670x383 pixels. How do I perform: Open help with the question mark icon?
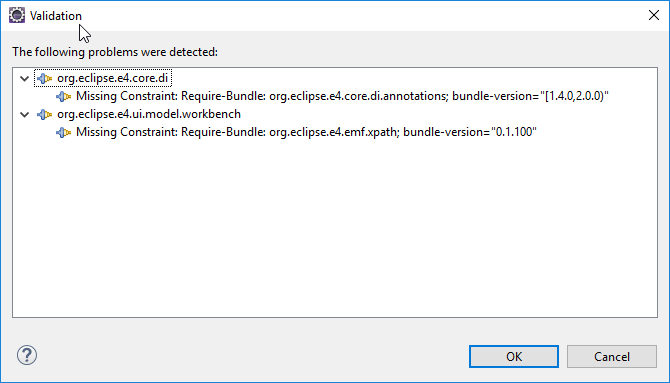[x=27, y=355]
